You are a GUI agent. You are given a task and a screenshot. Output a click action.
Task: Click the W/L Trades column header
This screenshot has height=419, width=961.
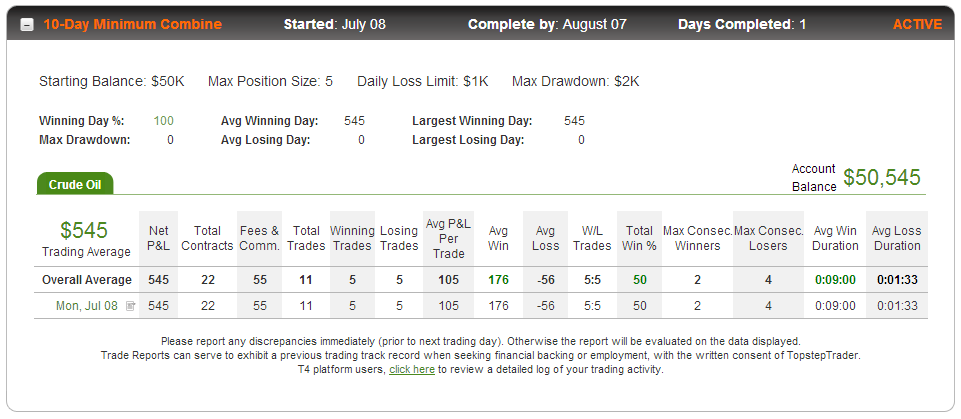[592, 238]
